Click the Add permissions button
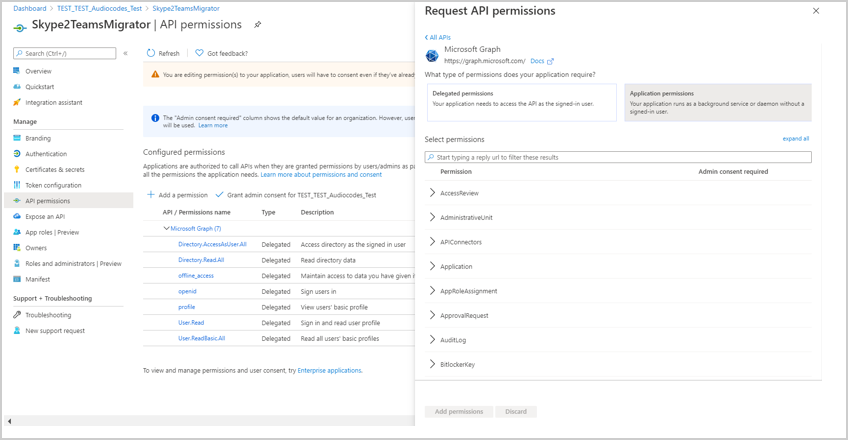Viewport: 848px width, 440px height. point(459,411)
